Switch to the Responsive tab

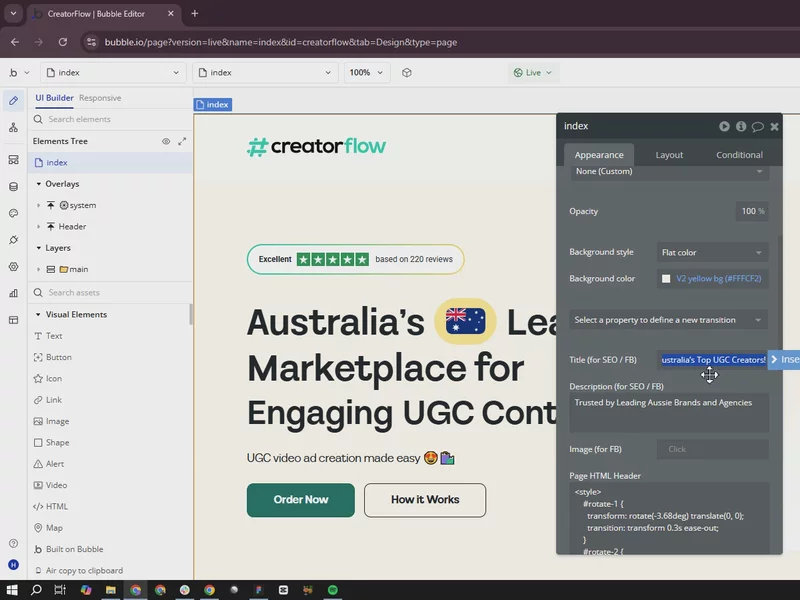click(x=100, y=98)
